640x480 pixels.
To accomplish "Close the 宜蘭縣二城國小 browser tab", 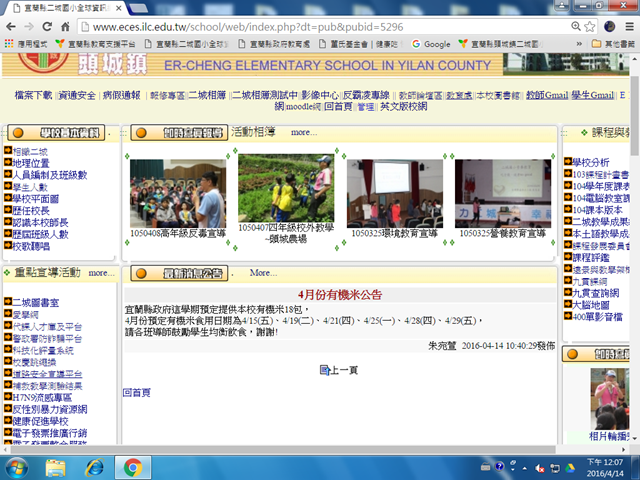I will (118, 8).
